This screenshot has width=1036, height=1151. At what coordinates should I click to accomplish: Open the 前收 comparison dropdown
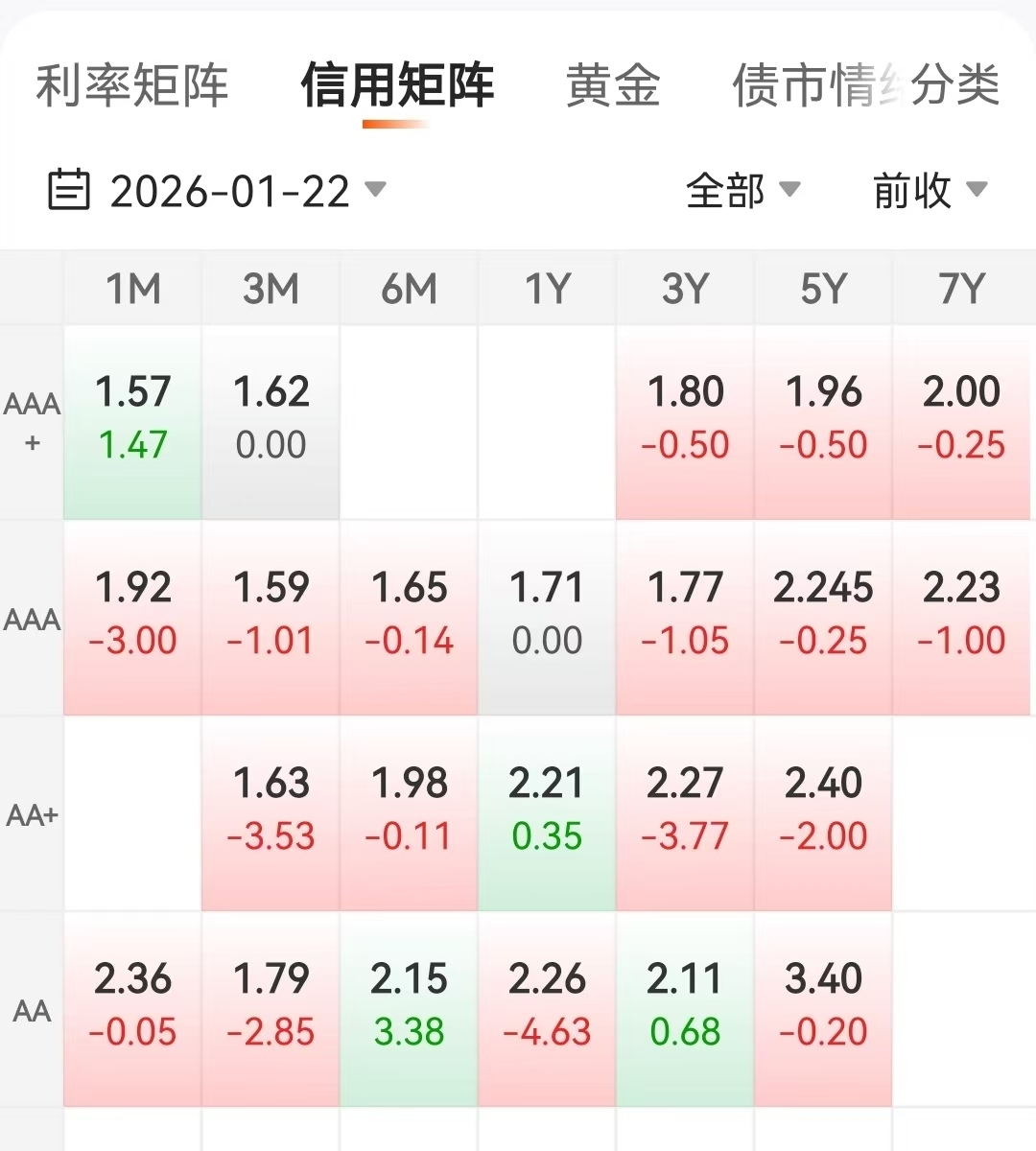coord(929,190)
